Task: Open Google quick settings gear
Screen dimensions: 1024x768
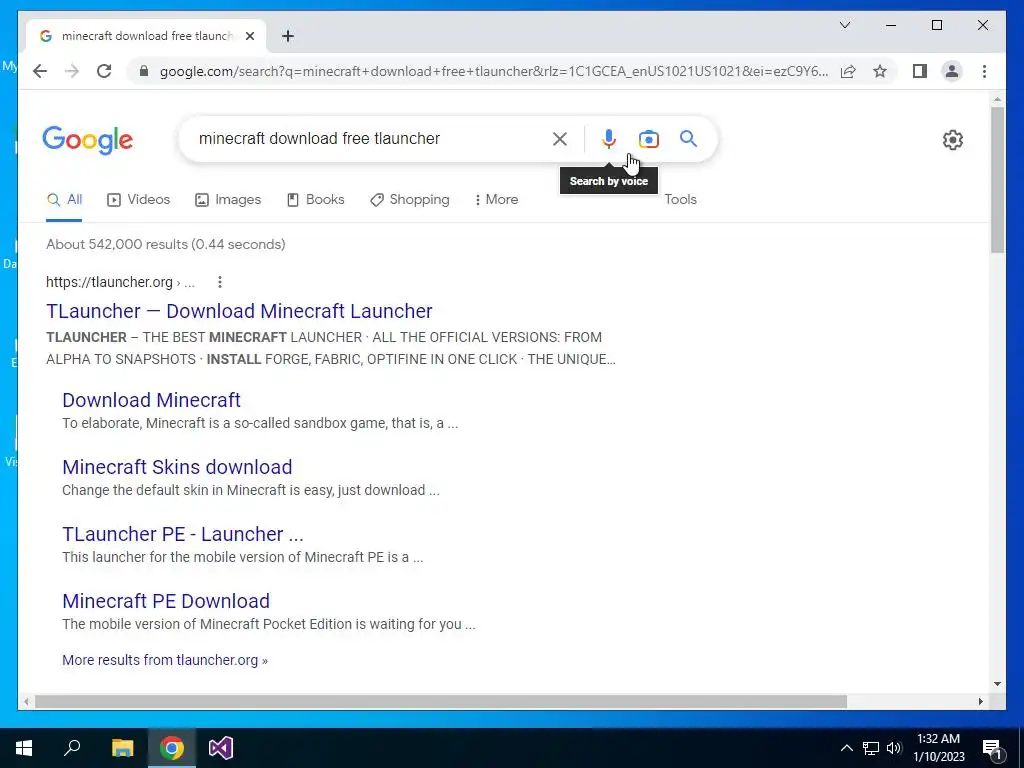Action: click(x=952, y=140)
